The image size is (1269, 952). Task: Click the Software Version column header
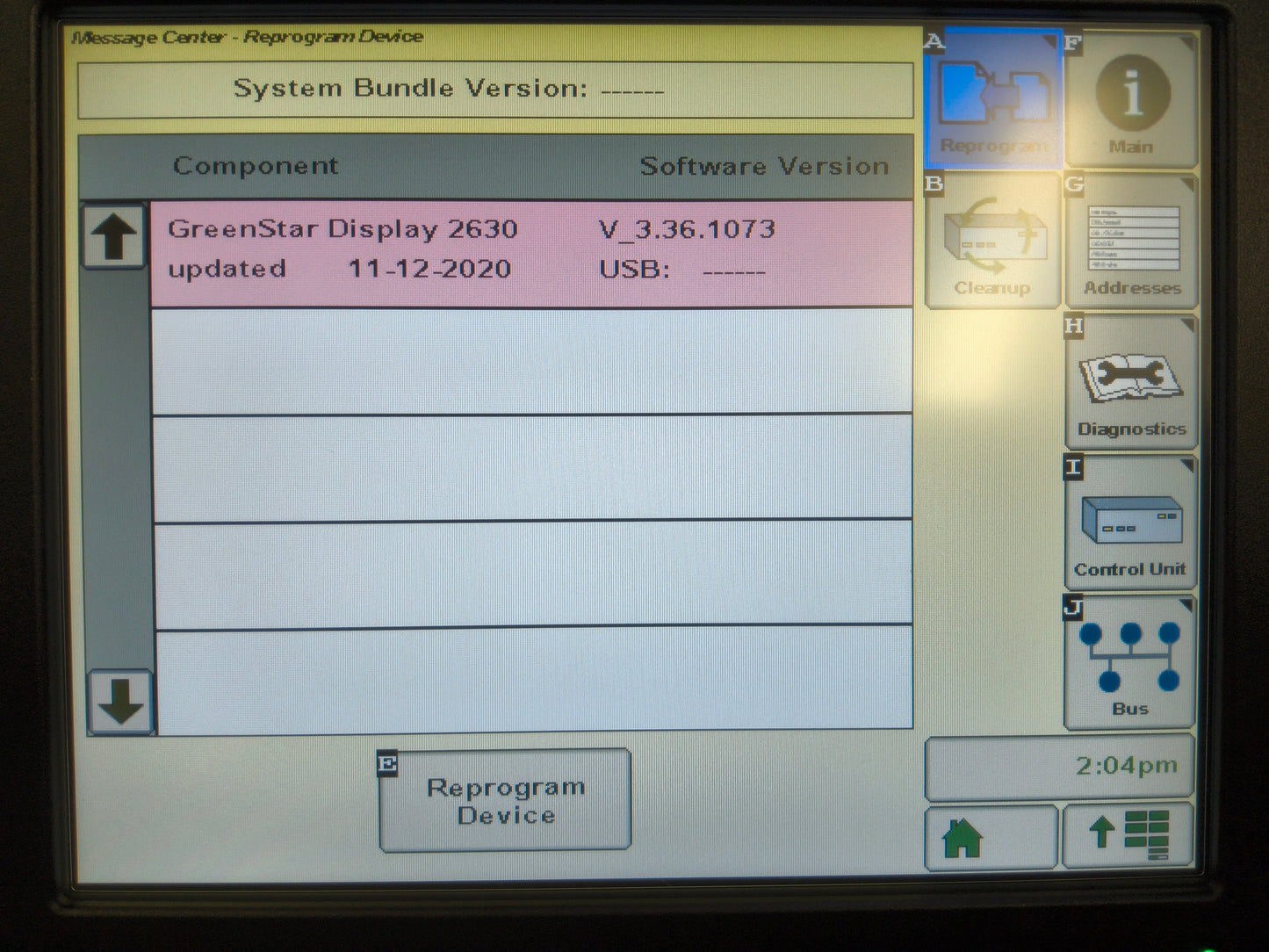click(x=763, y=166)
